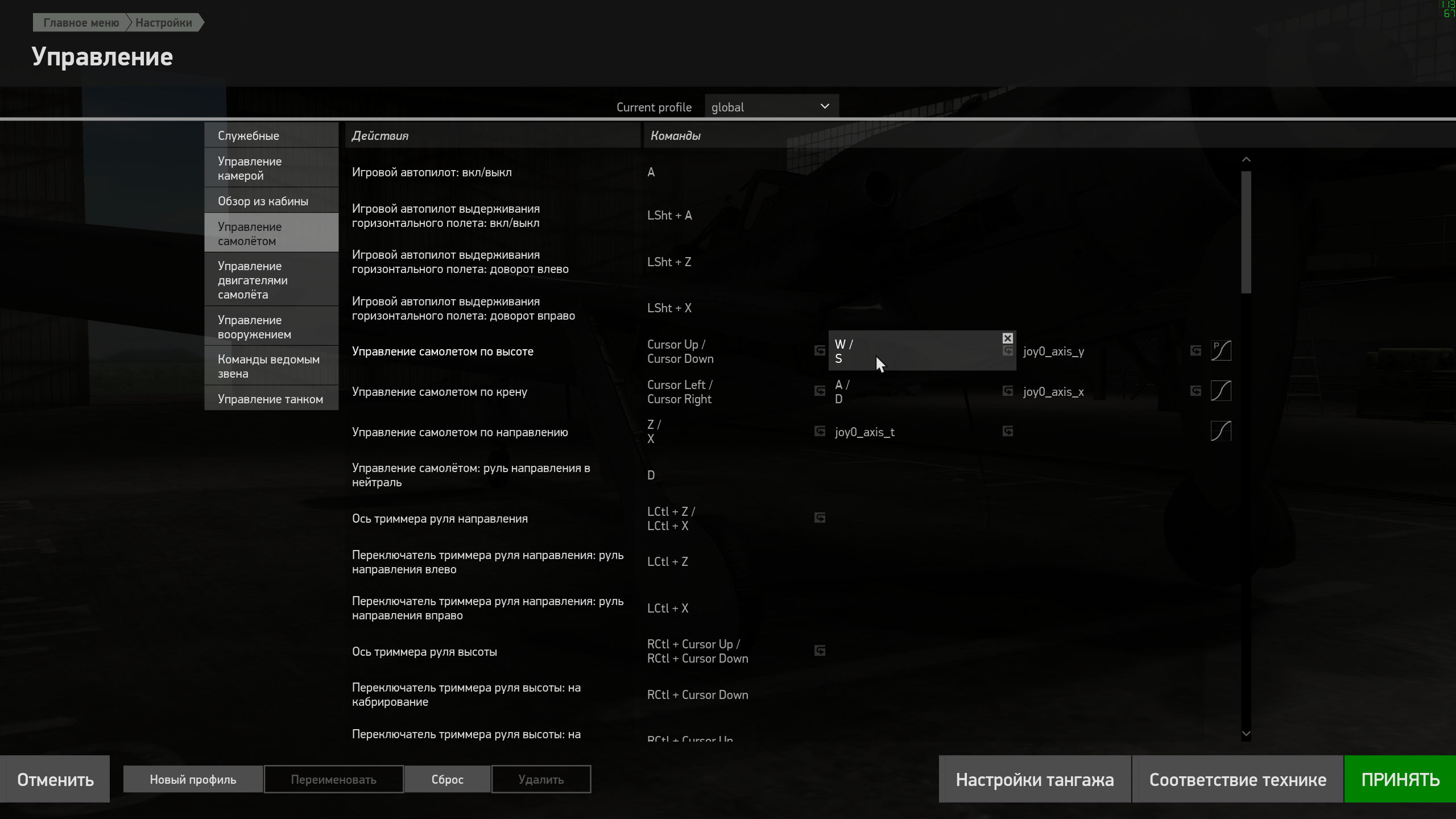Click the green ПРИНЯТЬ button
Image resolution: width=1456 pixels, height=819 pixels.
(x=1400, y=779)
